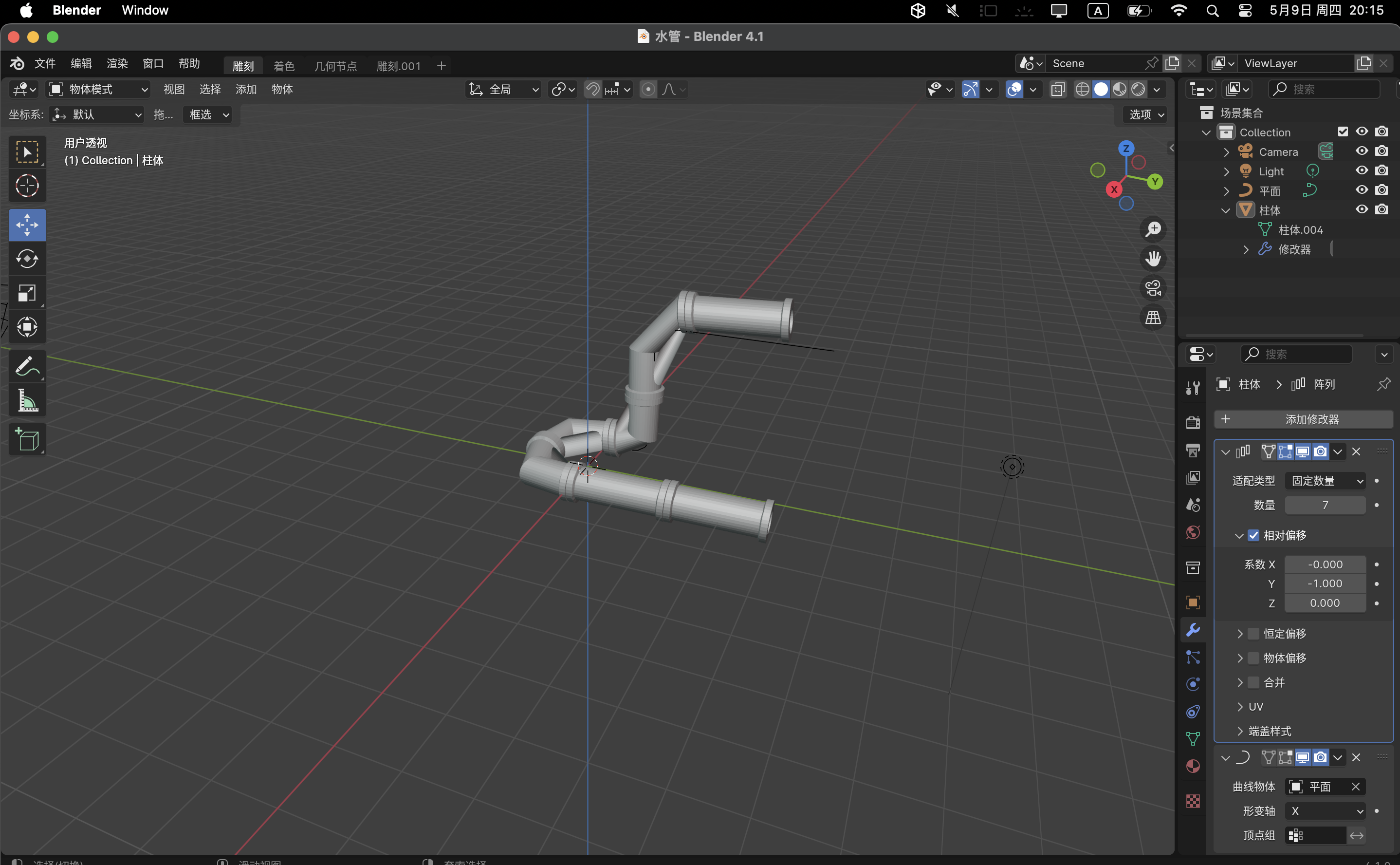Toggle X-ray display button
The width and height of the screenshot is (1400, 865).
[1058, 89]
